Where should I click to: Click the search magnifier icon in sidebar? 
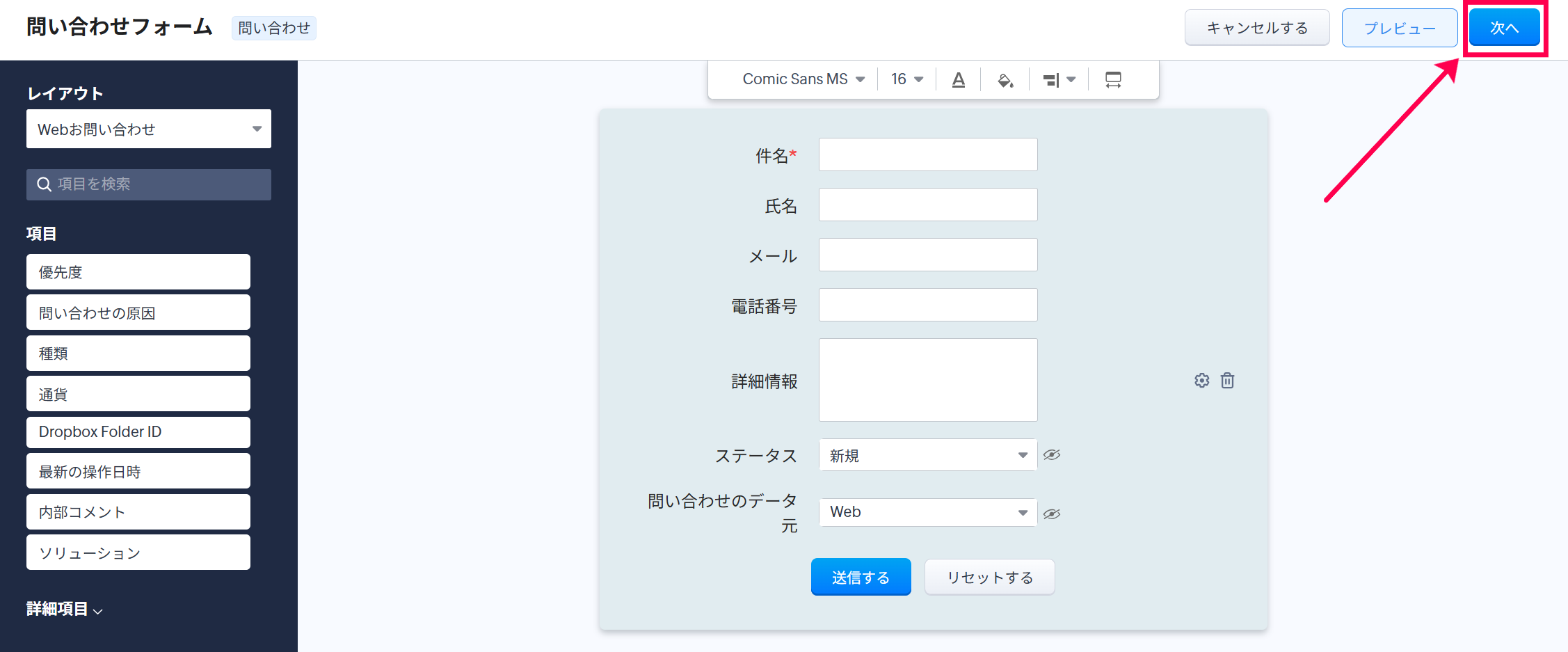click(44, 184)
